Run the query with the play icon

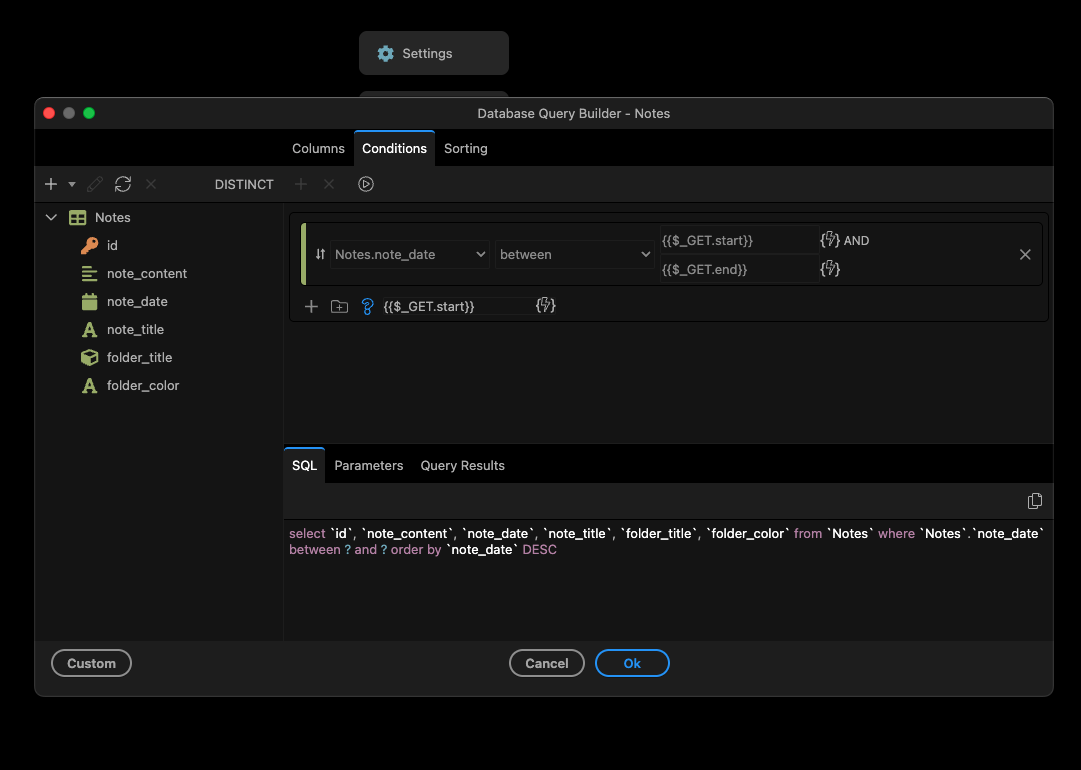pos(366,184)
